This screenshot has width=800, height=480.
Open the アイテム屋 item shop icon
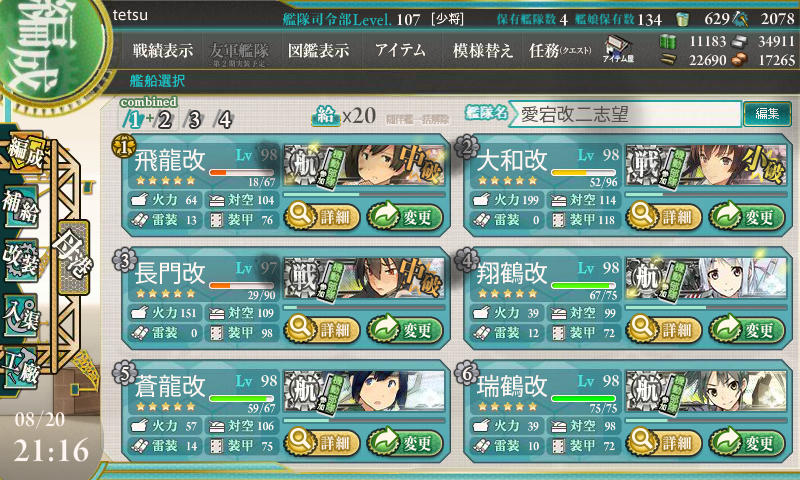click(618, 49)
